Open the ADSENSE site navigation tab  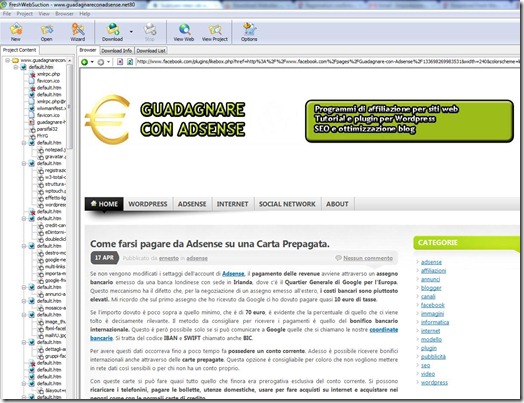(192, 204)
